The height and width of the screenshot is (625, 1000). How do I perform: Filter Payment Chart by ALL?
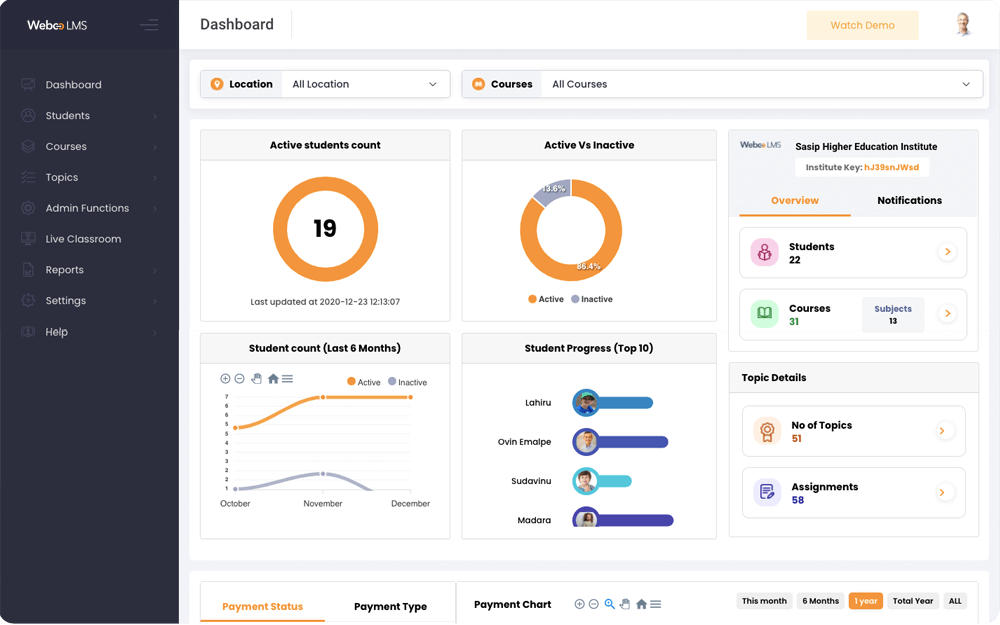[x=955, y=601]
